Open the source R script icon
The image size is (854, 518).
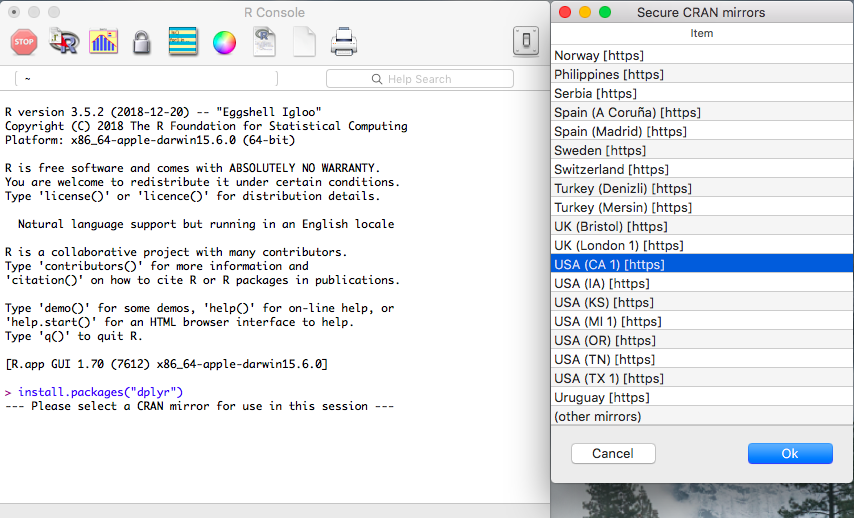tap(64, 41)
